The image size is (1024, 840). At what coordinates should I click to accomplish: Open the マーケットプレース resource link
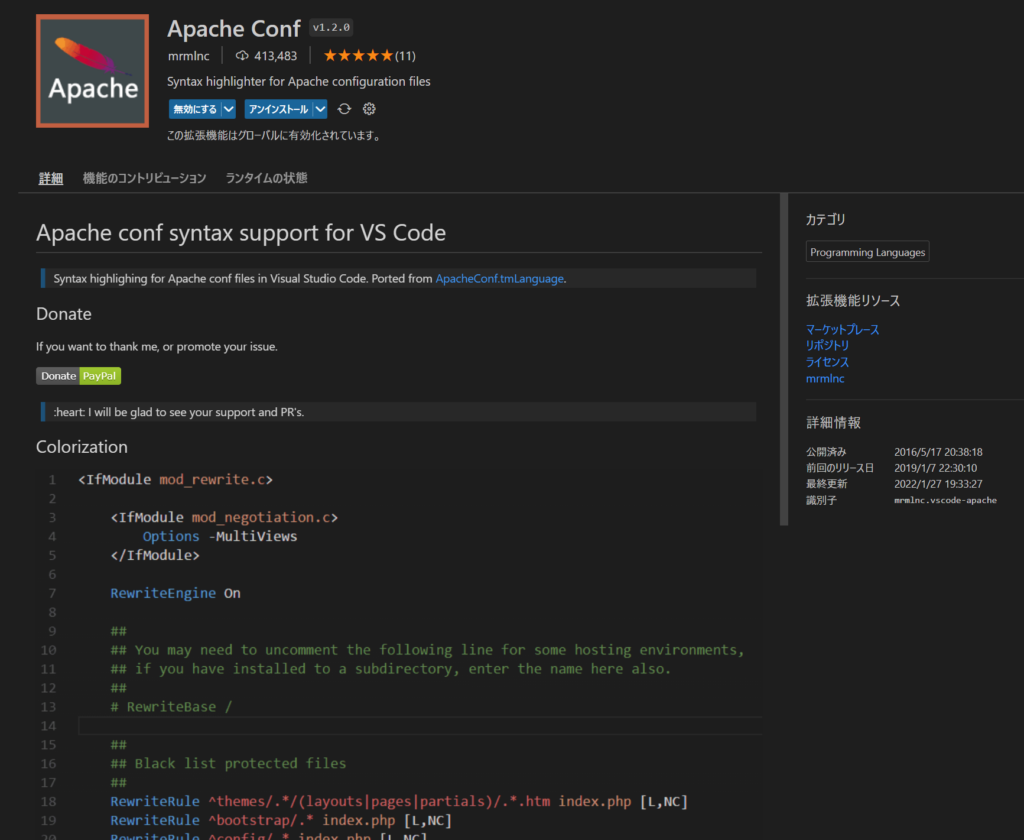[x=842, y=329]
